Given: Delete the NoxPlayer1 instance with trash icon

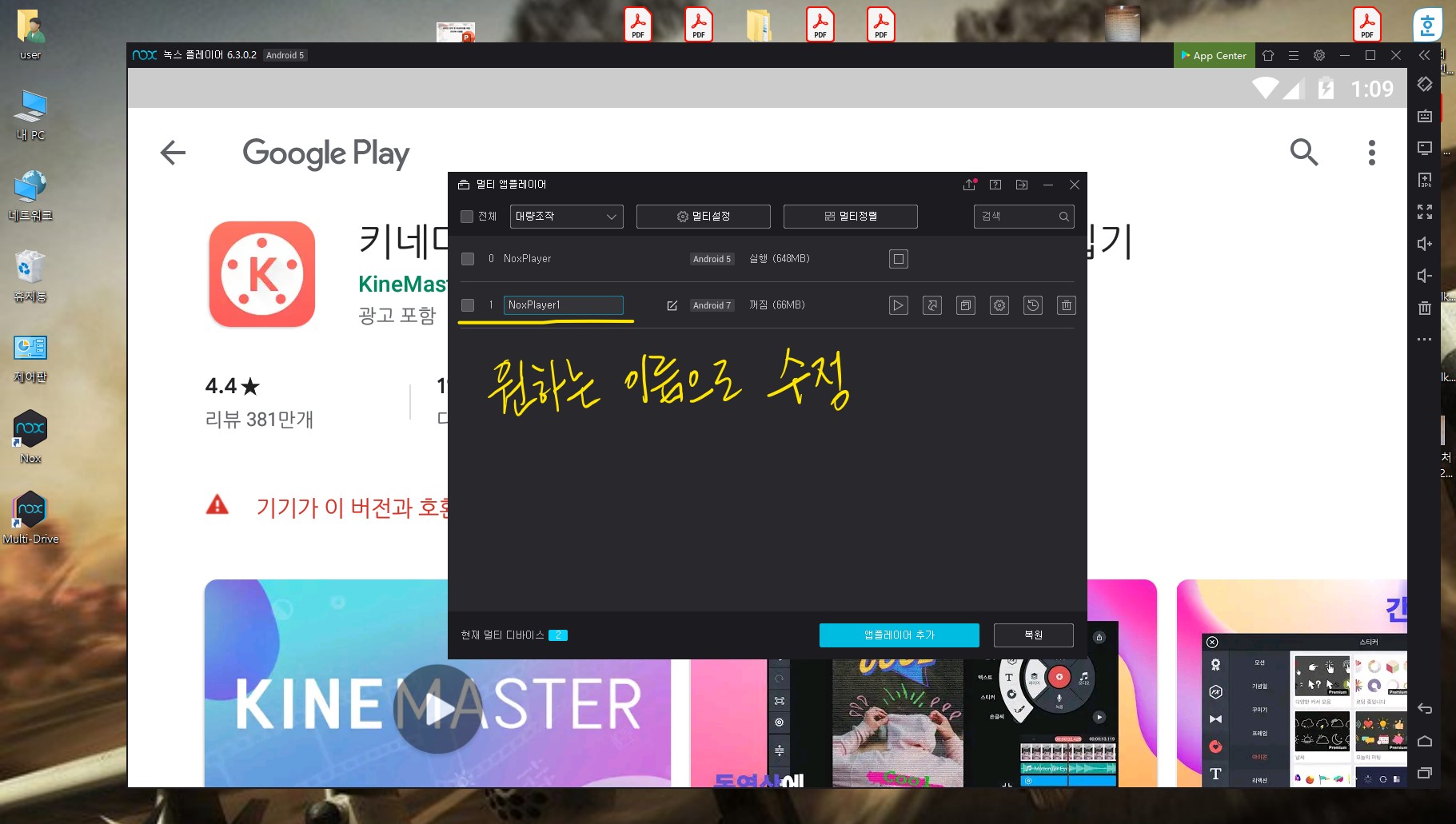Looking at the screenshot, I should point(1067,305).
